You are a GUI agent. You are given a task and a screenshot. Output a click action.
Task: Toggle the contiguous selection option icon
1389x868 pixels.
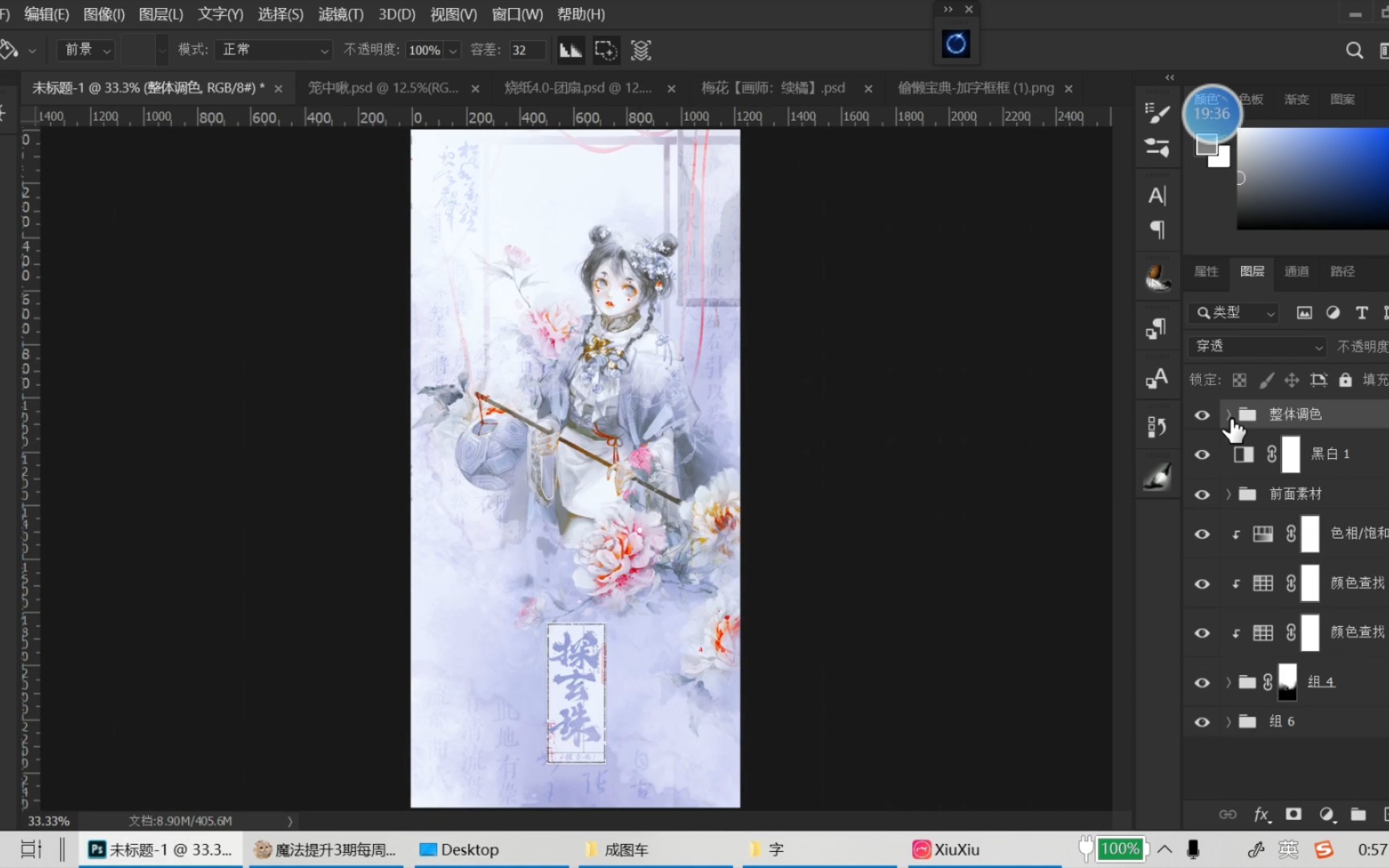(x=605, y=50)
